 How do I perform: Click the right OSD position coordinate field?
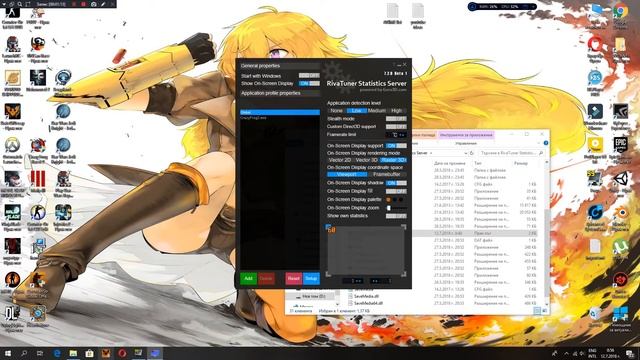point(380,281)
